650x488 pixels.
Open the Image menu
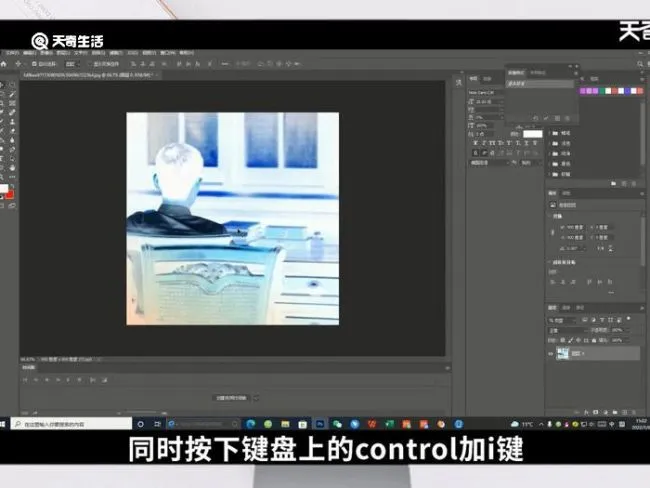pos(46,53)
